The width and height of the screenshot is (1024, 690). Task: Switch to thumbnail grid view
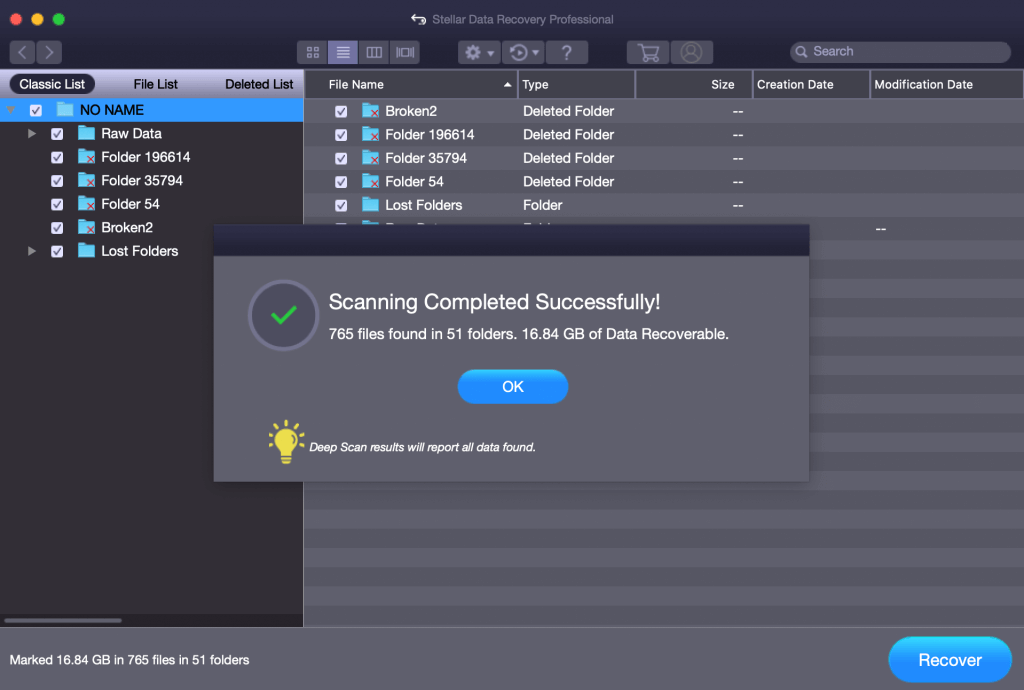(x=312, y=52)
